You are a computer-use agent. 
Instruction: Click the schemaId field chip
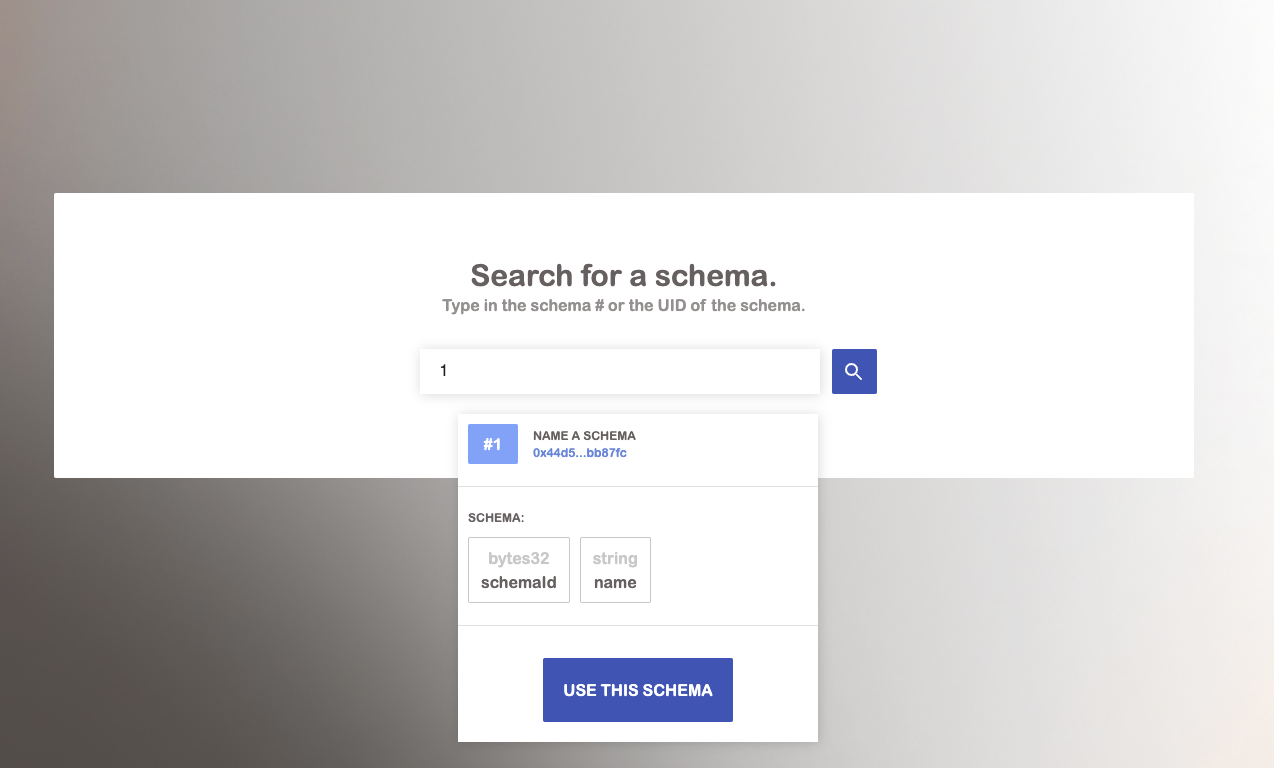coord(518,570)
